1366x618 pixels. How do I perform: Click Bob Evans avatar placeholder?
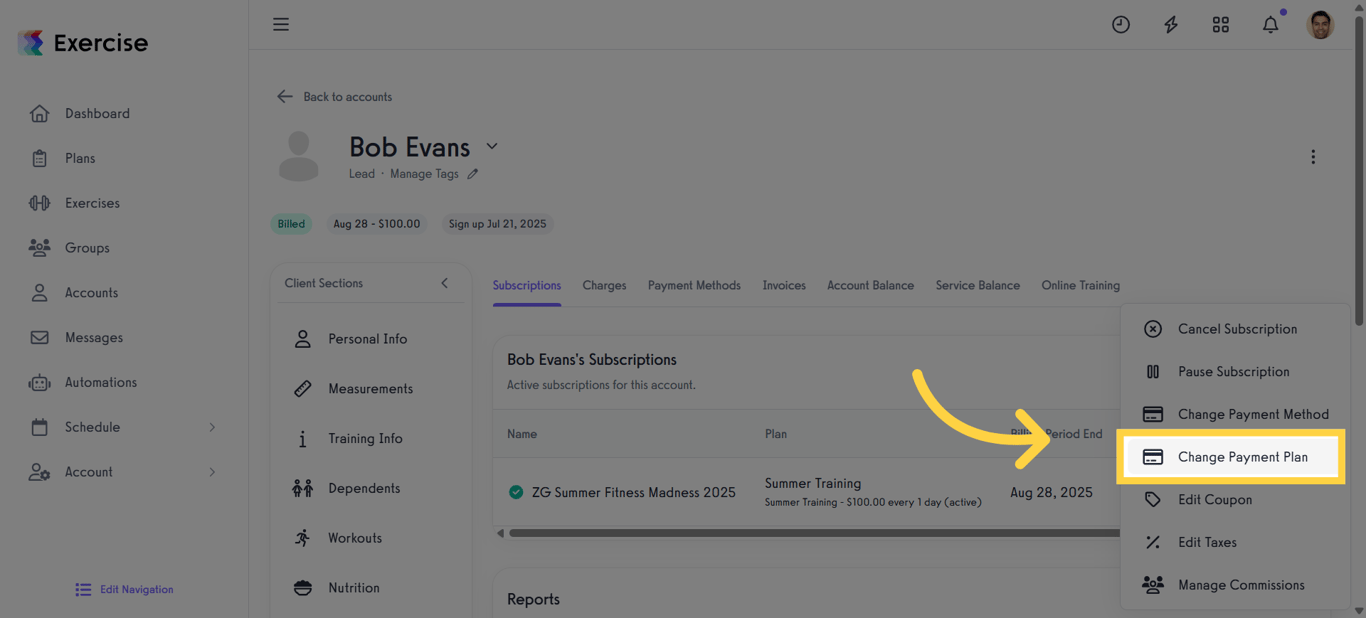click(x=298, y=156)
